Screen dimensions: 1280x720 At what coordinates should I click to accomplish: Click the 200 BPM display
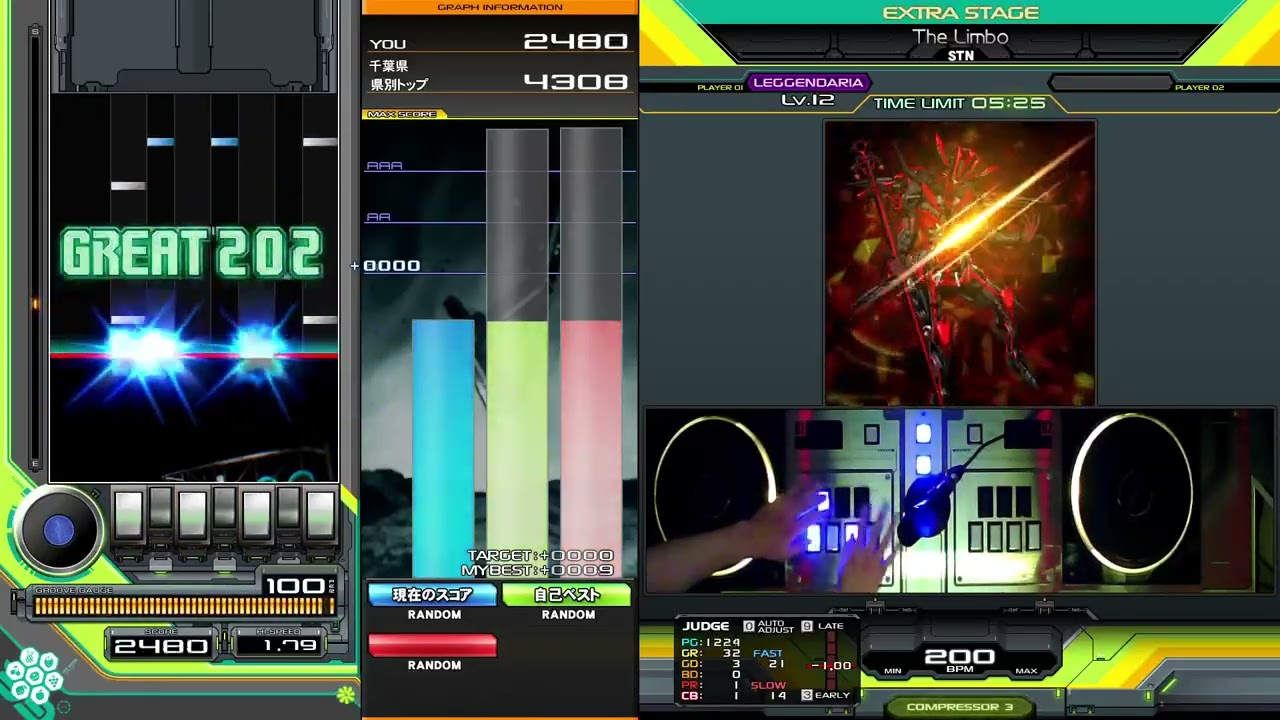point(959,660)
